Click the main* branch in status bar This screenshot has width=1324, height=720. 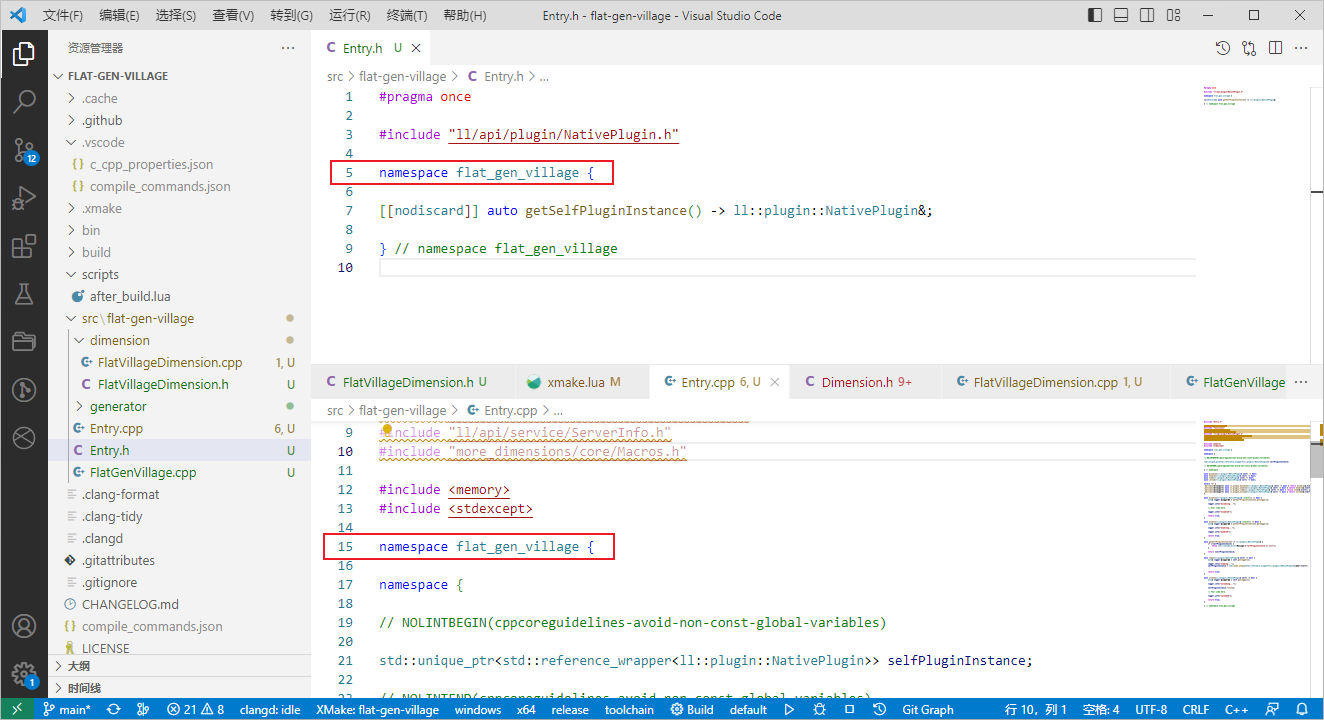pos(67,709)
